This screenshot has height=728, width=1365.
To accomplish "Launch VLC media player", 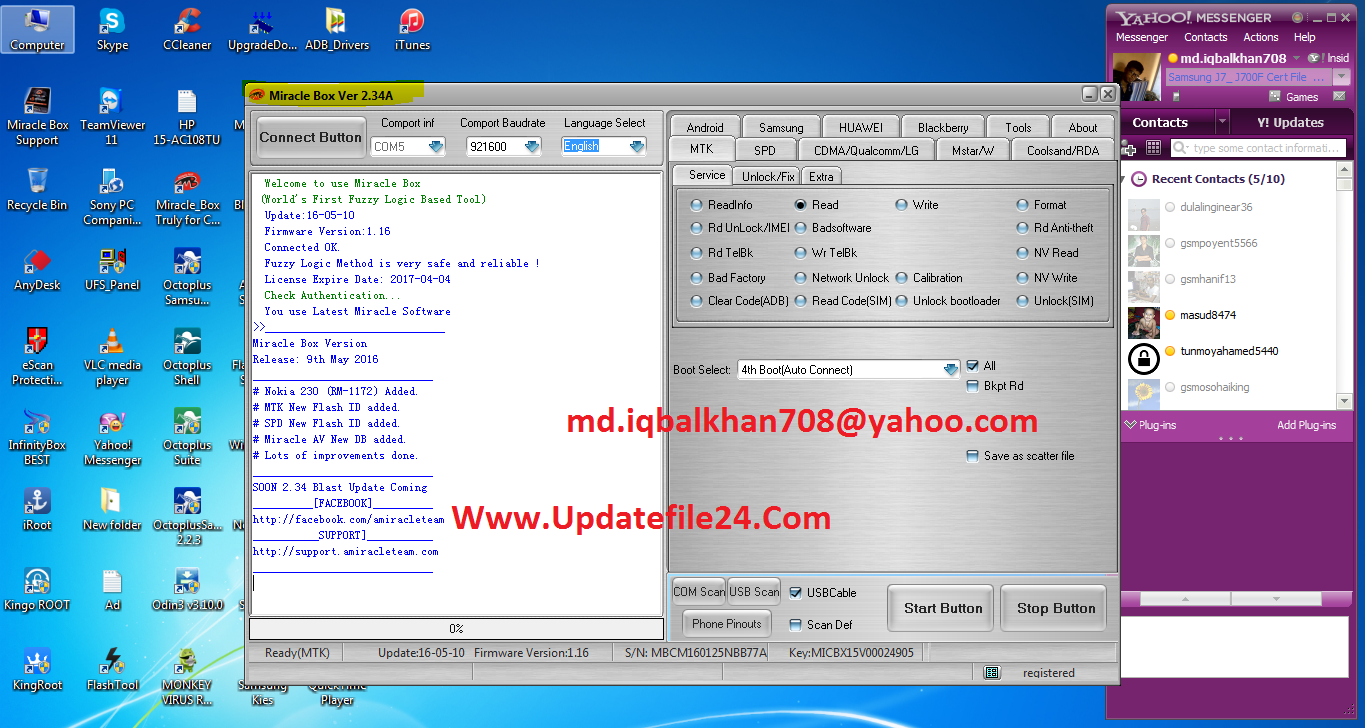I will click(112, 357).
